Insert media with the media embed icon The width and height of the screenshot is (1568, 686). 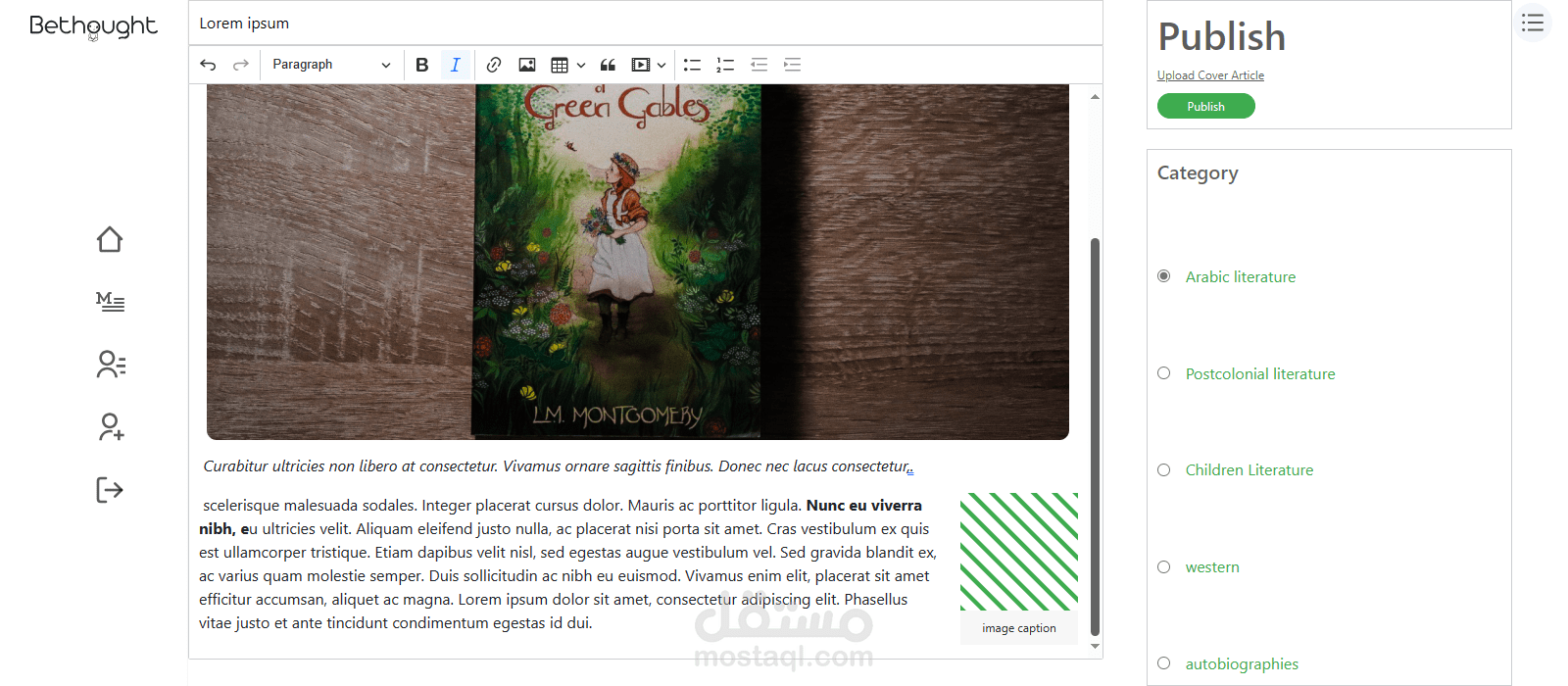[x=641, y=65]
